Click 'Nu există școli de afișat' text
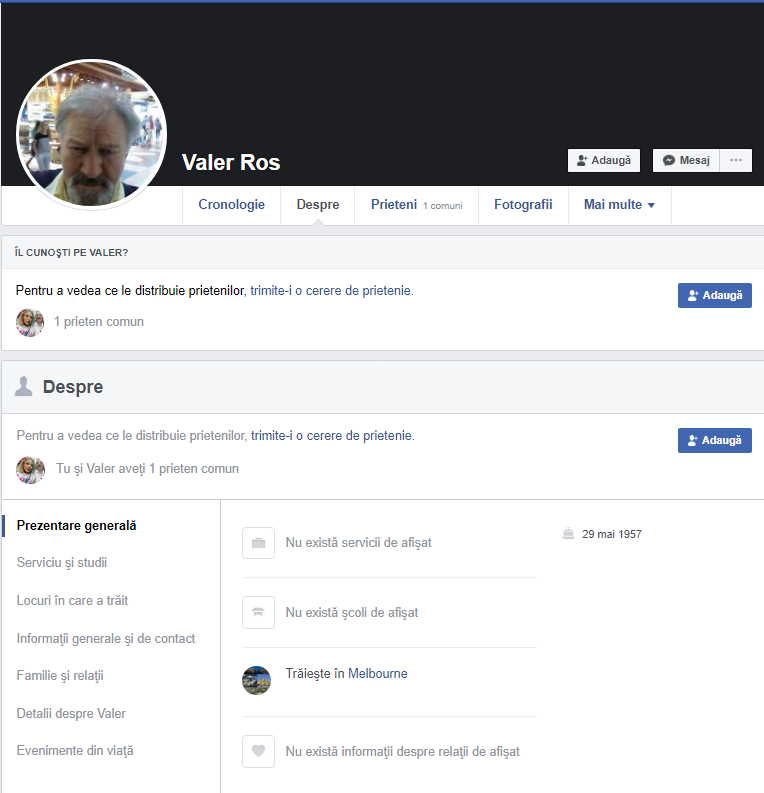 coord(352,612)
